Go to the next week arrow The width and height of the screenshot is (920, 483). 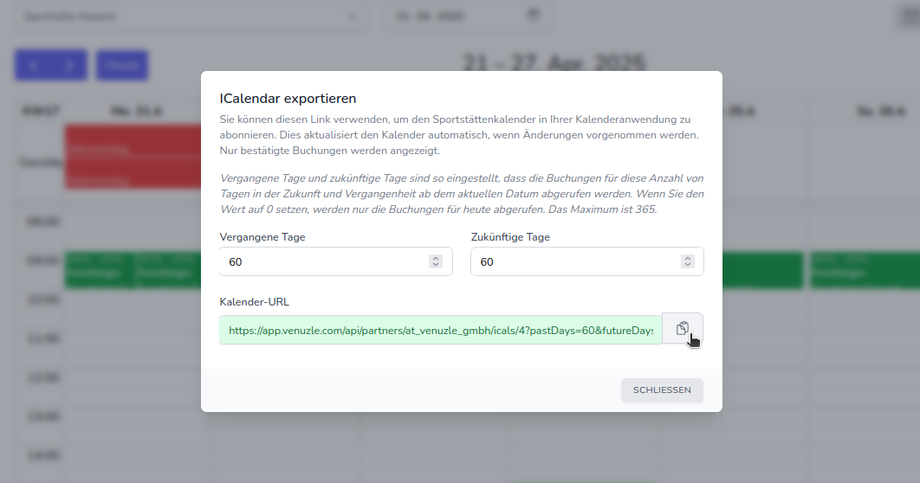click(69, 66)
